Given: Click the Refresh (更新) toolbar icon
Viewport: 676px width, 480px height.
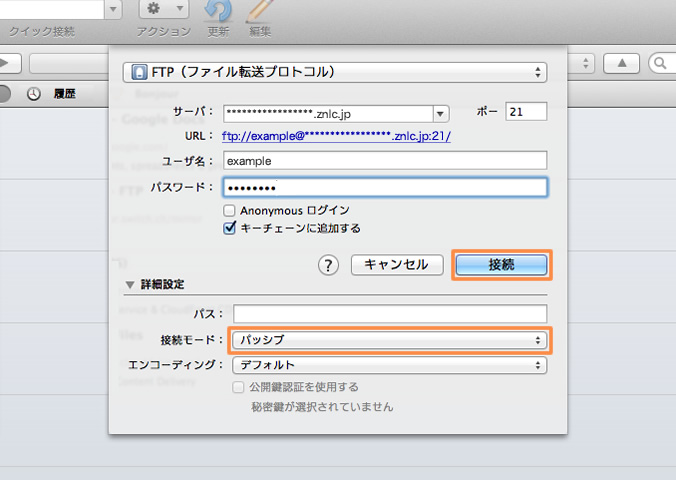Looking at the screenshot, I should [218, 10].
